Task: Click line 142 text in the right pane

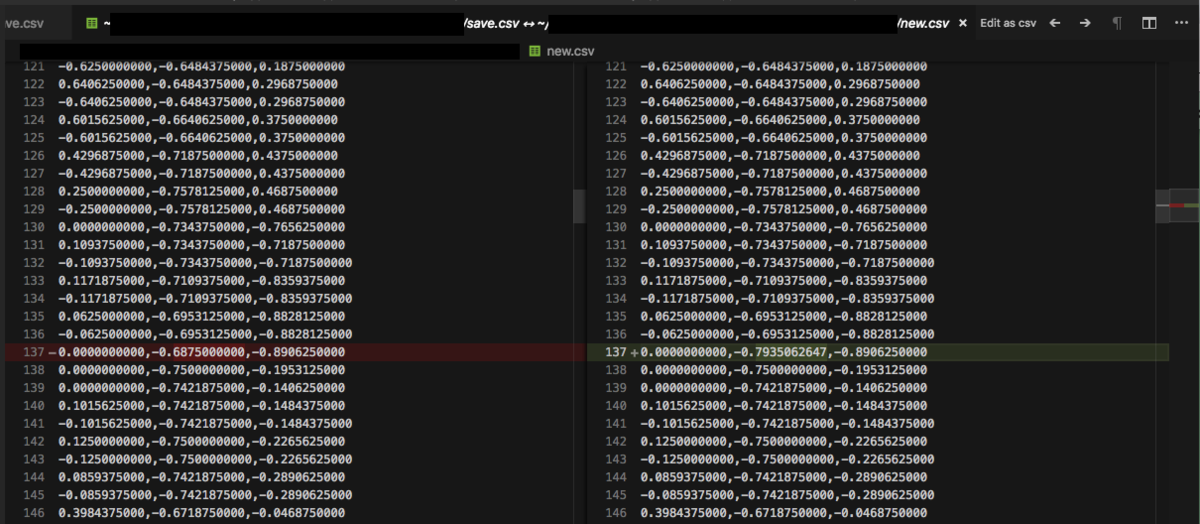Action: 783,441
